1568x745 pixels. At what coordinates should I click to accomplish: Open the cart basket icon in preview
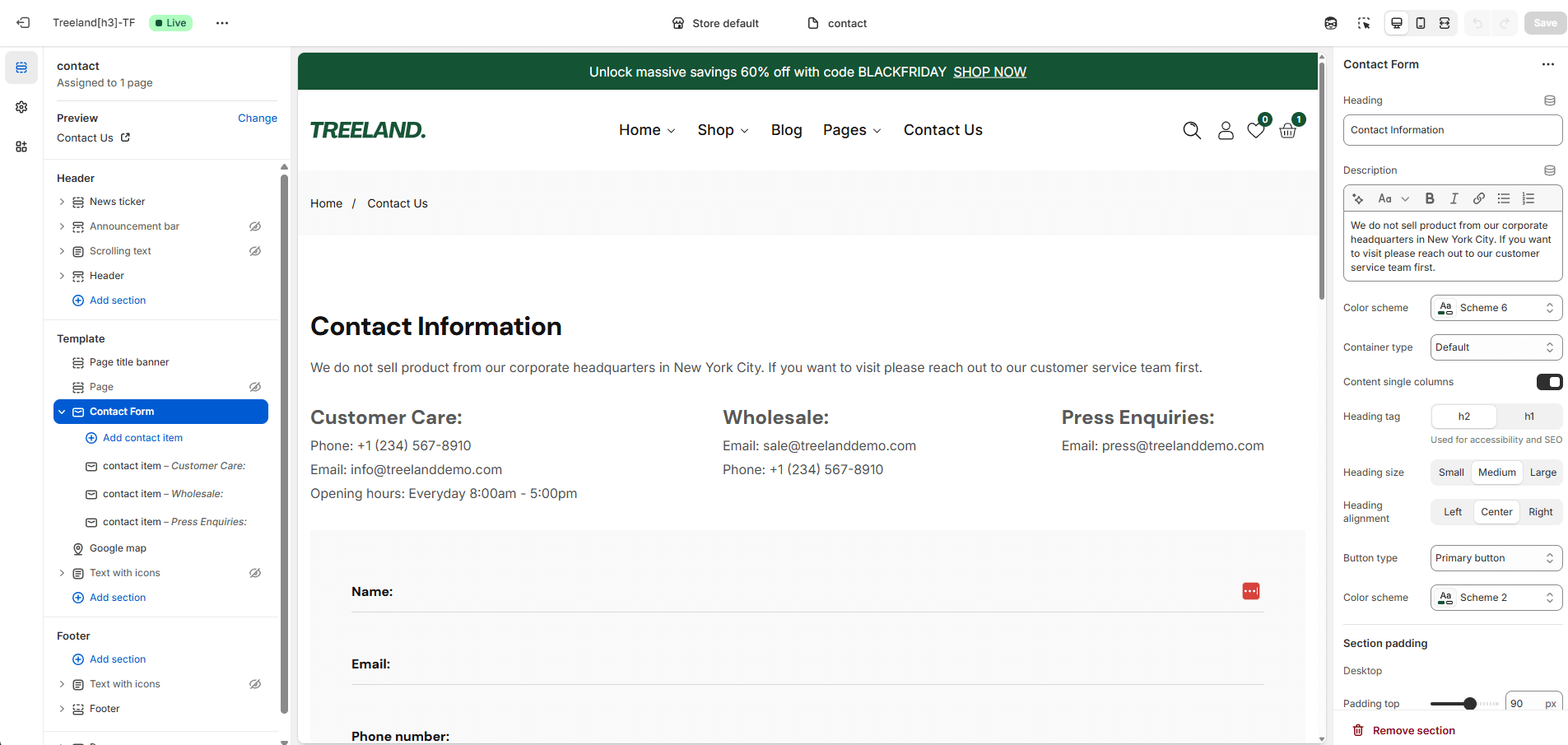(1289, 130)
